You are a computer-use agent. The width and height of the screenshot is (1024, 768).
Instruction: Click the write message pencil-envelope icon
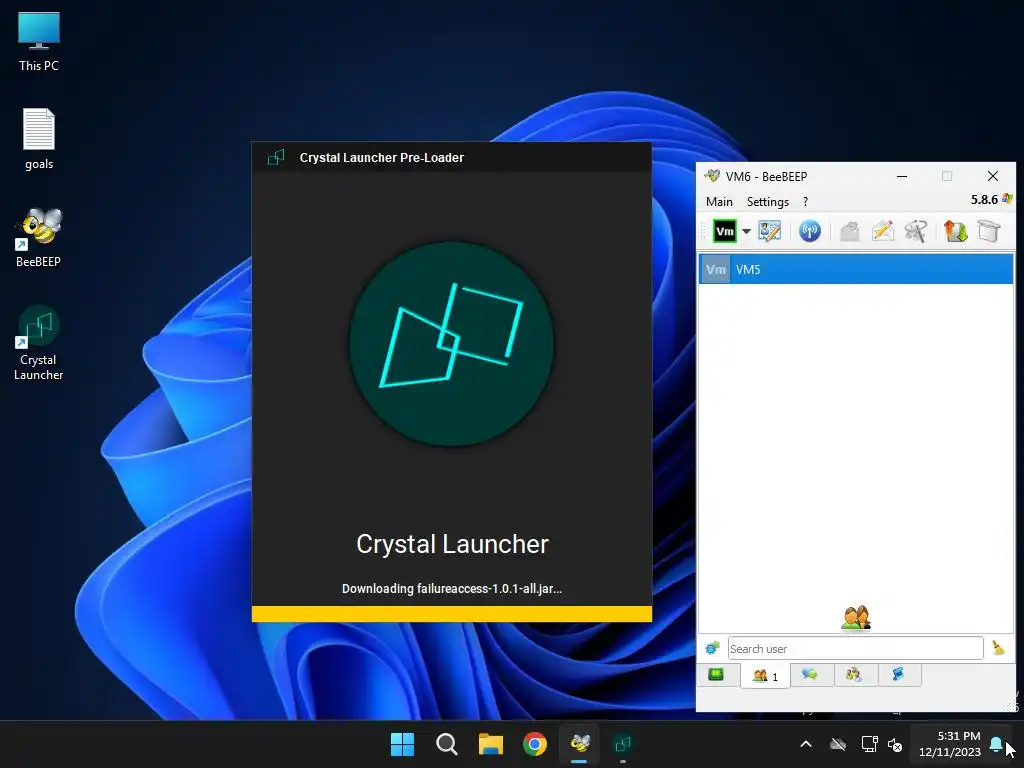pos(883,231)
